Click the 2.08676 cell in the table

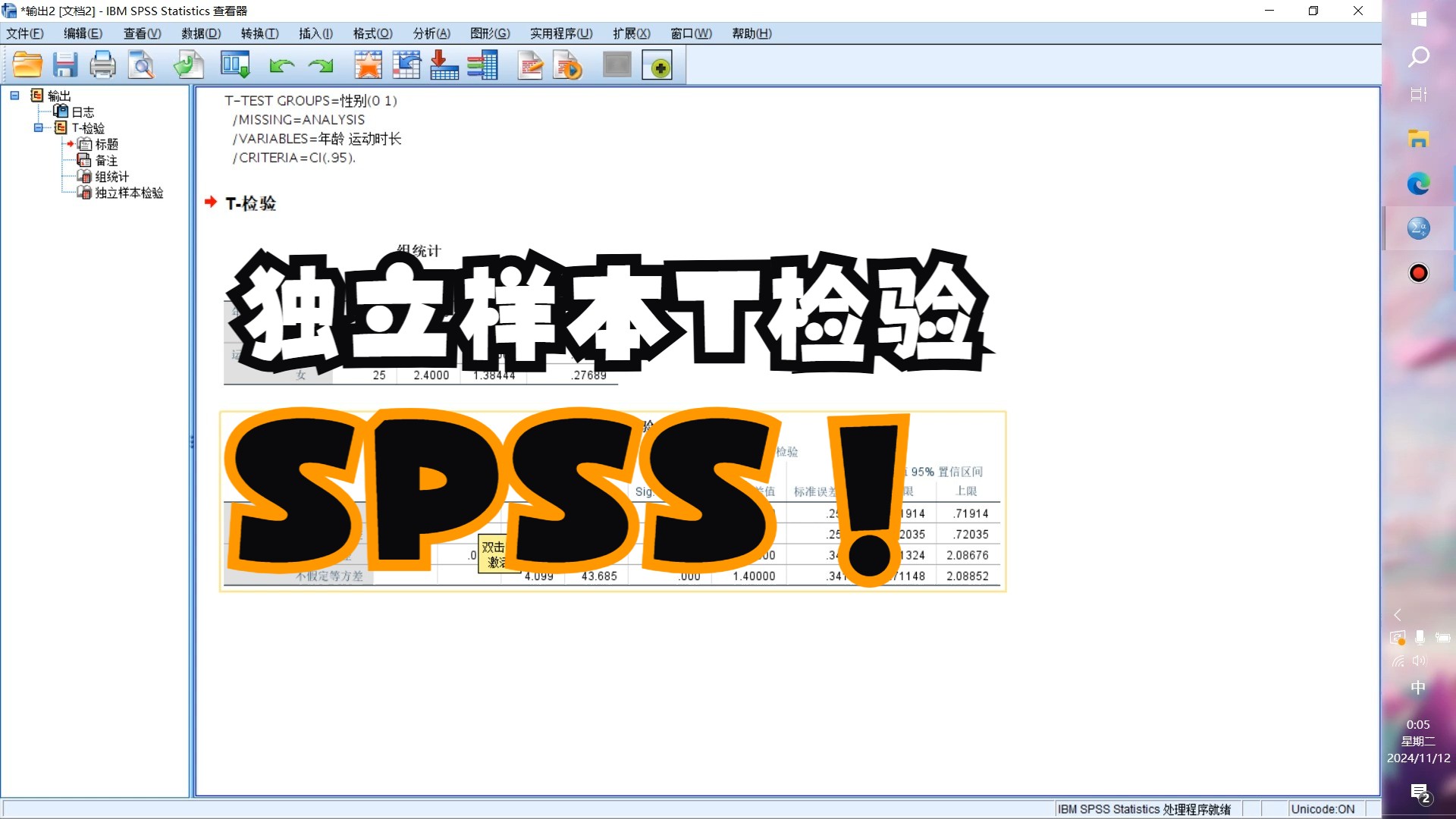(x=967, y=555)
